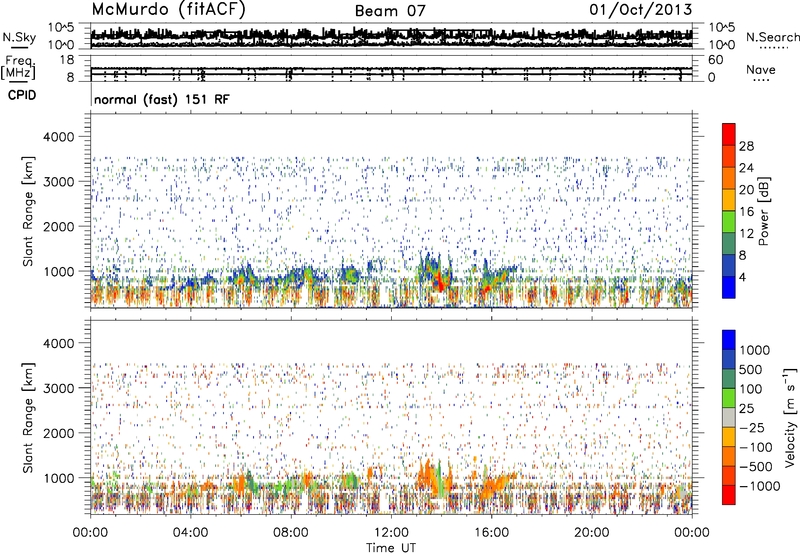800x554 pixels.
Task: Click the N.Search legend label
Action: (772, 37)
